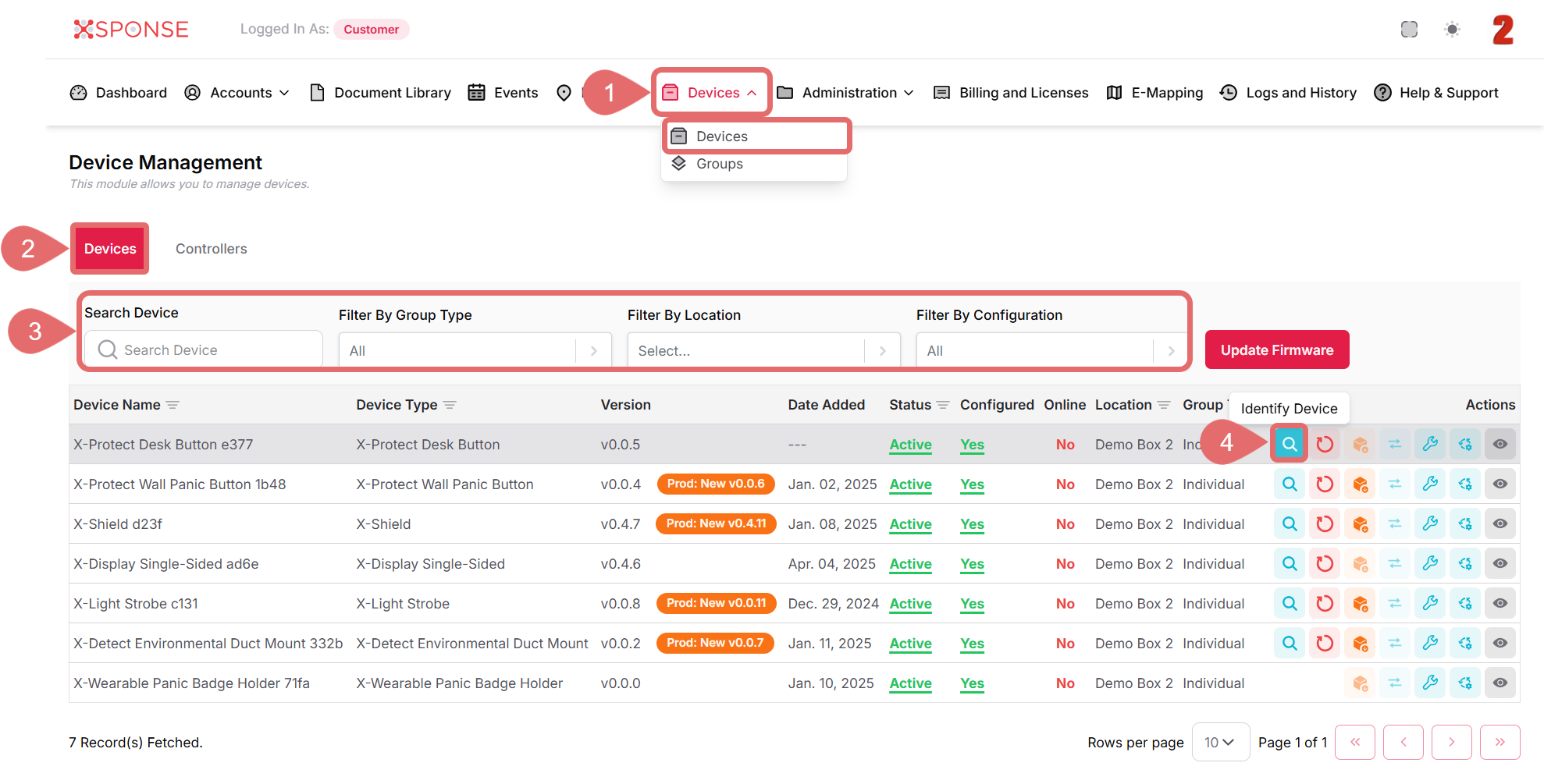Open the Filter By Group Type dropdown
1544x784 pixels.
(x=475, y=351)
